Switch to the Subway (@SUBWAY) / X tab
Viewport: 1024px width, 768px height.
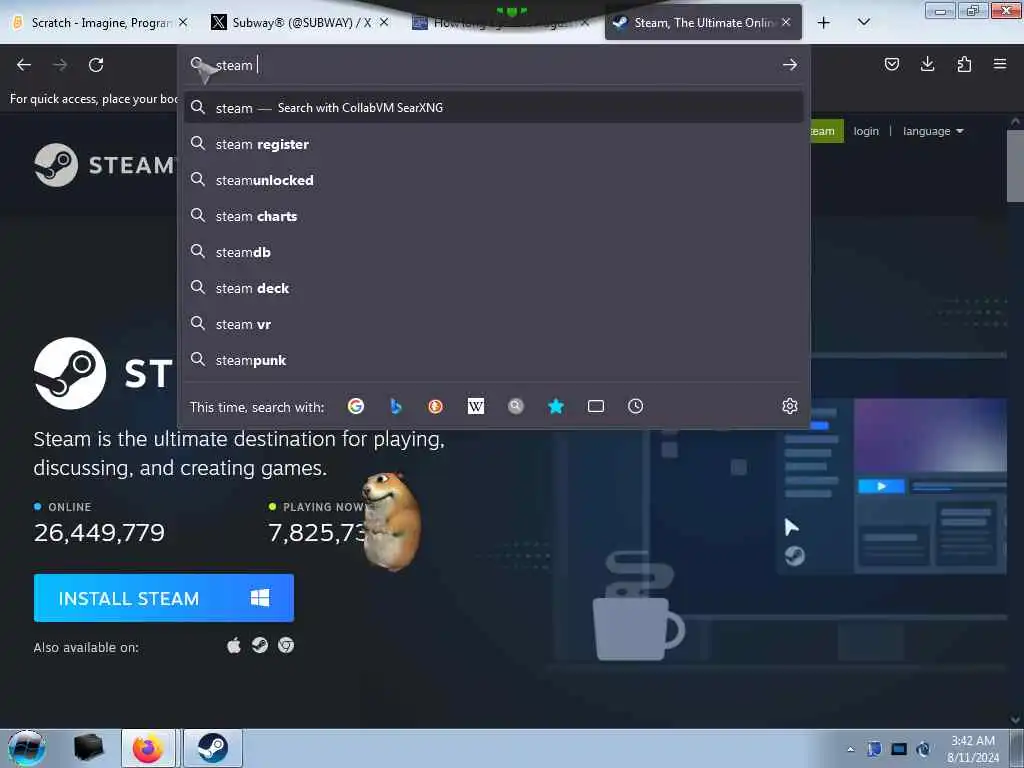[301, 23]
